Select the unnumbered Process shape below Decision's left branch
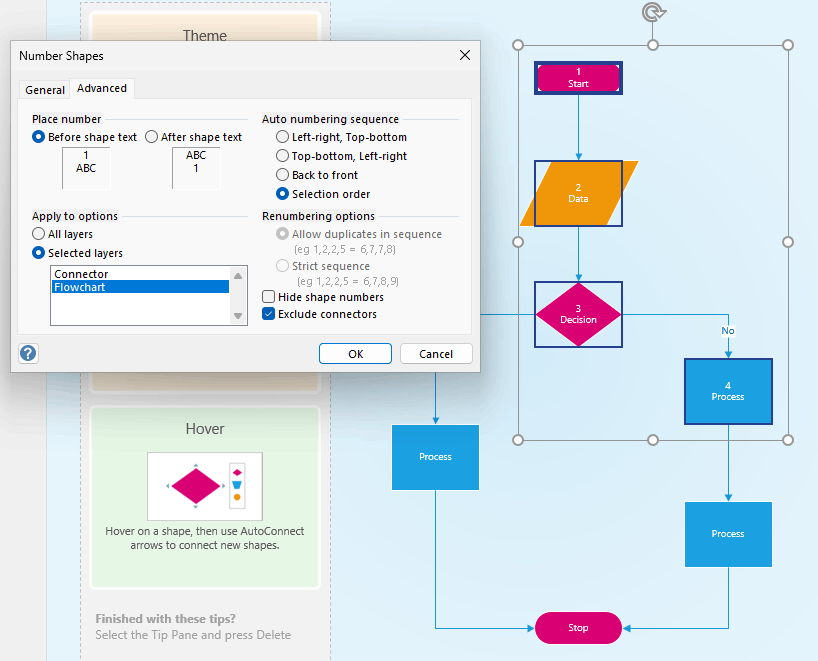 pyautogui.click(x=435, y=457)
